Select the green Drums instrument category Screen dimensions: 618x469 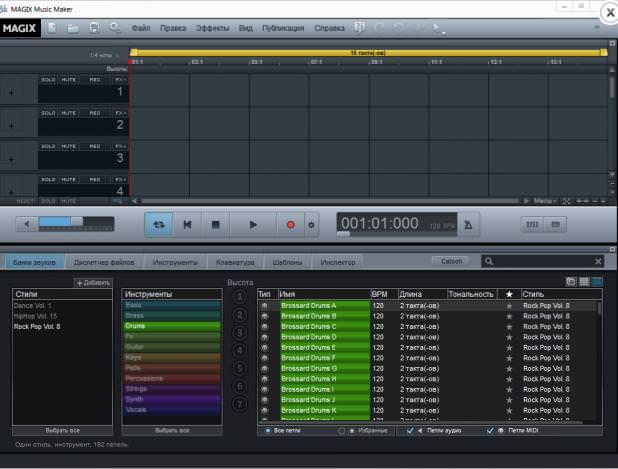[172, 326]
